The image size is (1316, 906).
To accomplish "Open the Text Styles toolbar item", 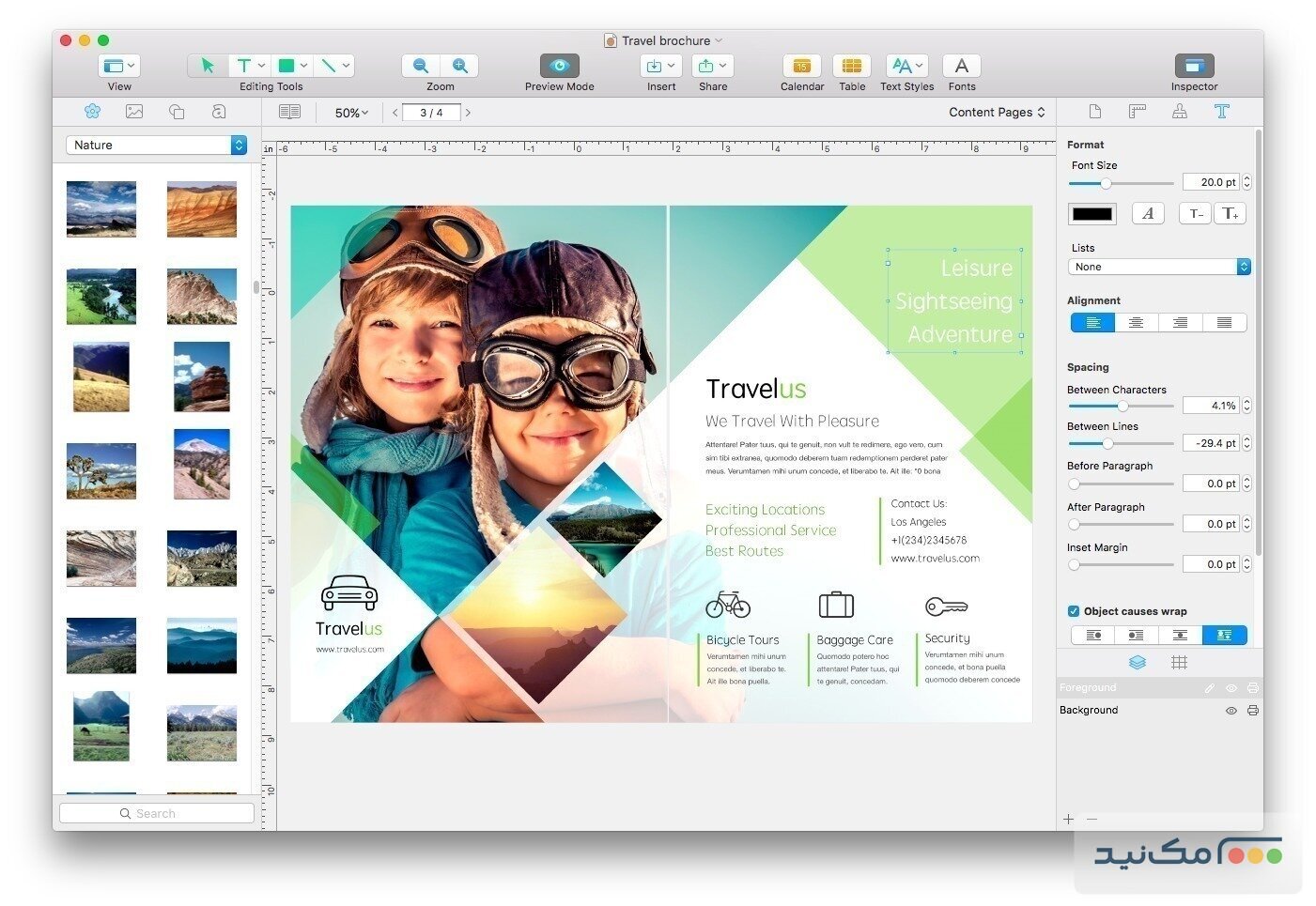I will pyautogui.click(x=905, y=66).
